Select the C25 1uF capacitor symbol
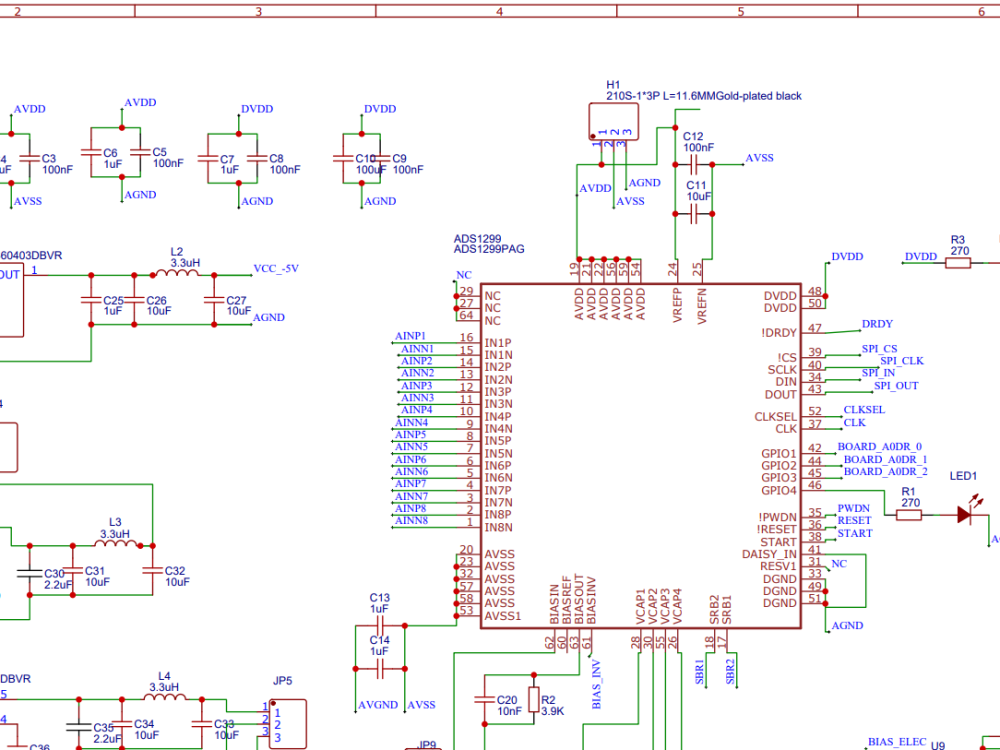The width and height of the screenshot is (1000, 750). click(91, 299)
